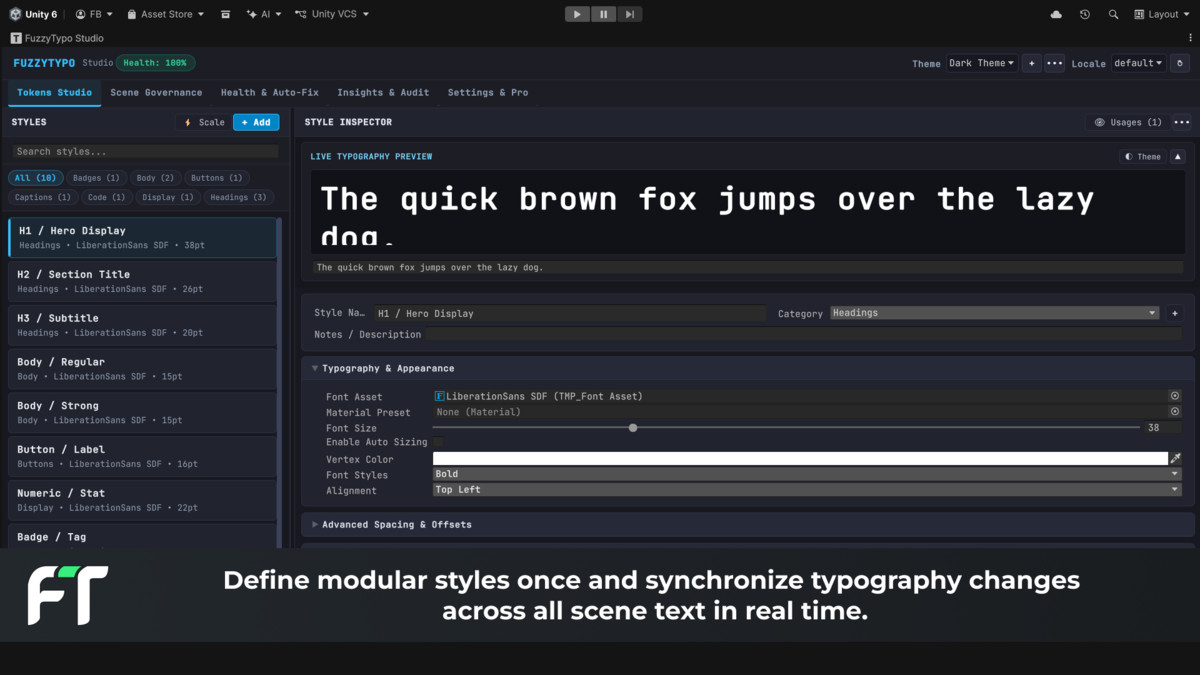Image resolution: width=1200 pixels, height=675 pixels.
Task: Click the Pause button
Action: [603, 14]
